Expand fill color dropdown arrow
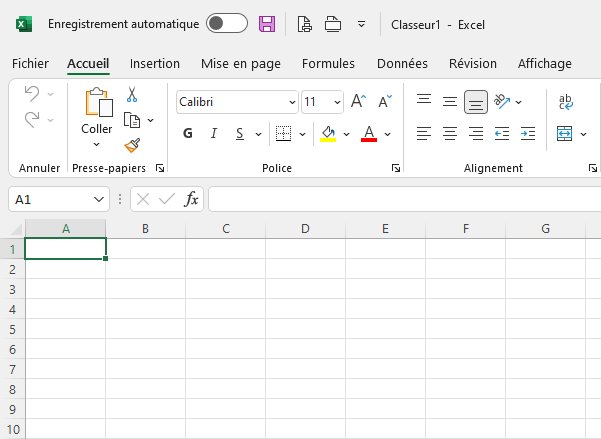601x439 pixels. pos(346,134)
